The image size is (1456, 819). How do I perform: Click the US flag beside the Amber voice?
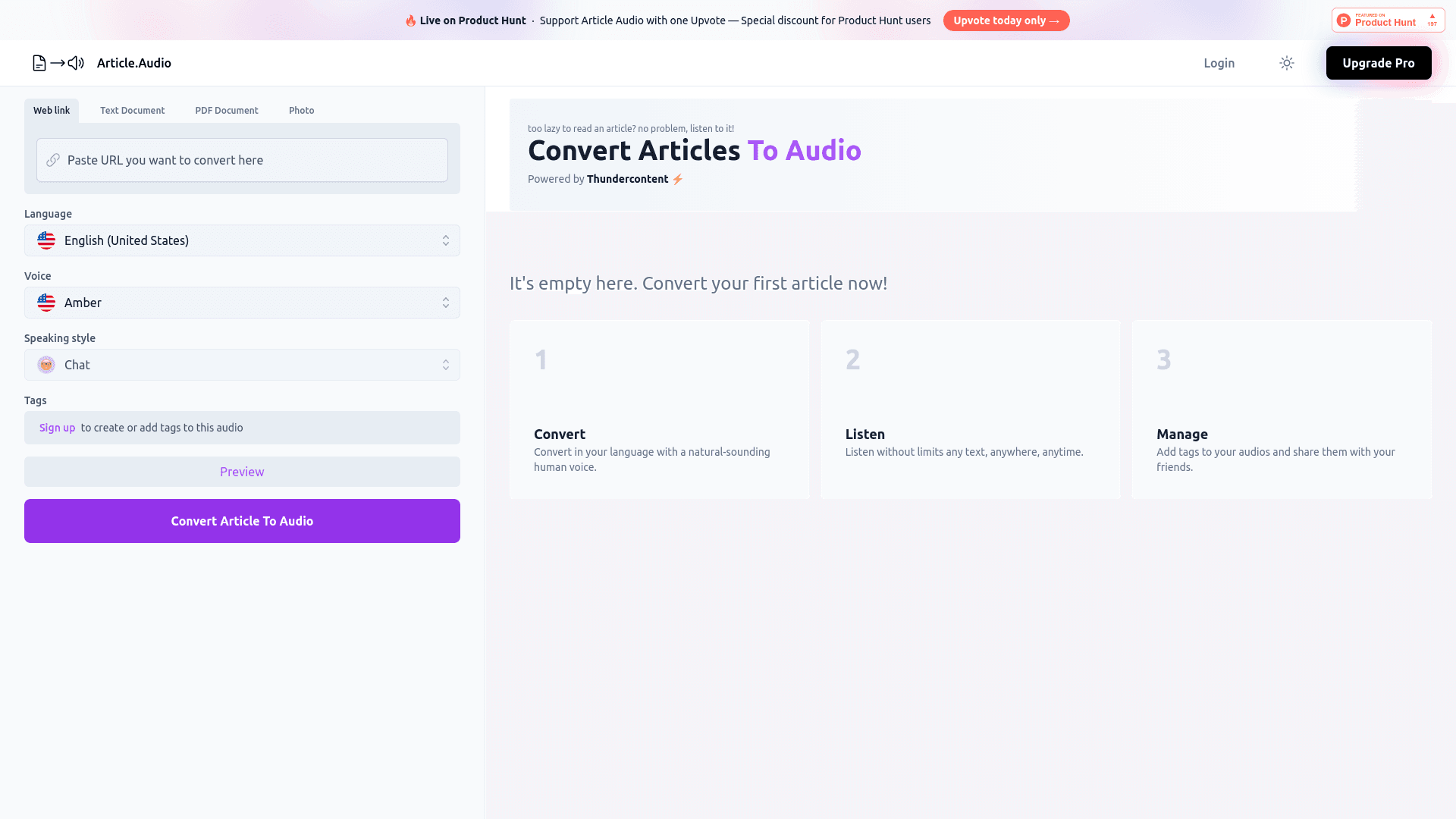click(x=46, y=303)
